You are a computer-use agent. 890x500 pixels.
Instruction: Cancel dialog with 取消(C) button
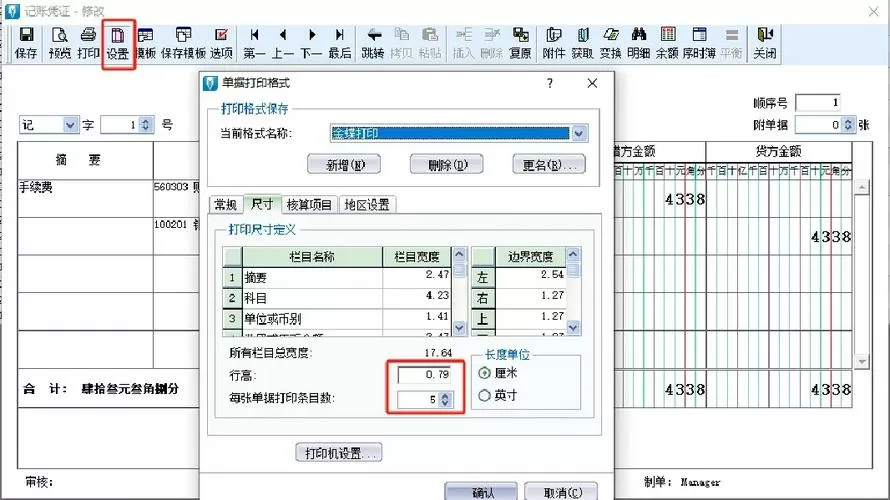(561, 491)
